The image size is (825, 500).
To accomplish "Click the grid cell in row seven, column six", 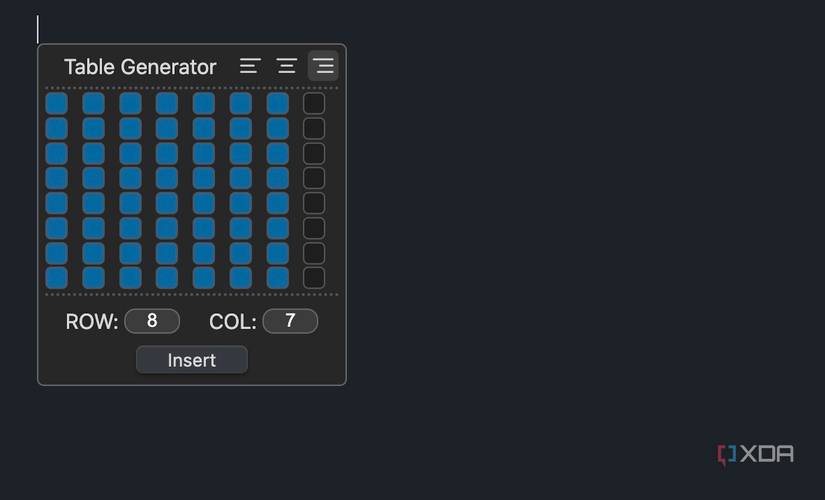I will pos(241,253).
